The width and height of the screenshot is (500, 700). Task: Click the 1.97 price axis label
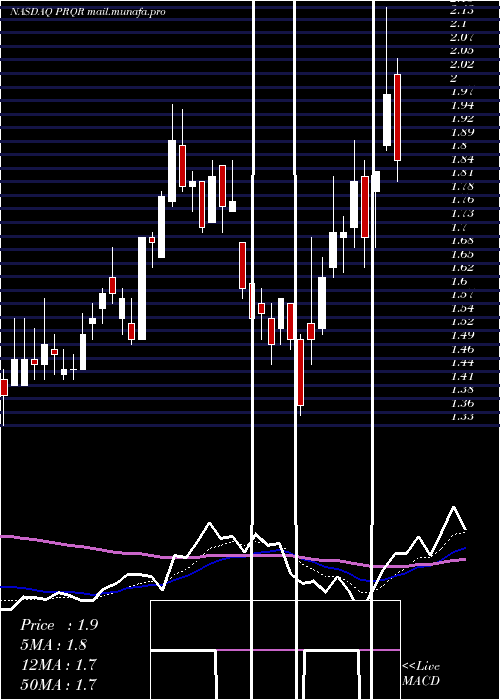point(462,92)
